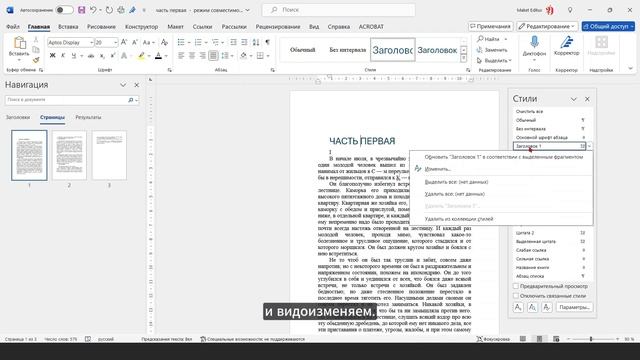
Task: Open the Вставка ribbon tab
Action: [68, 27]
